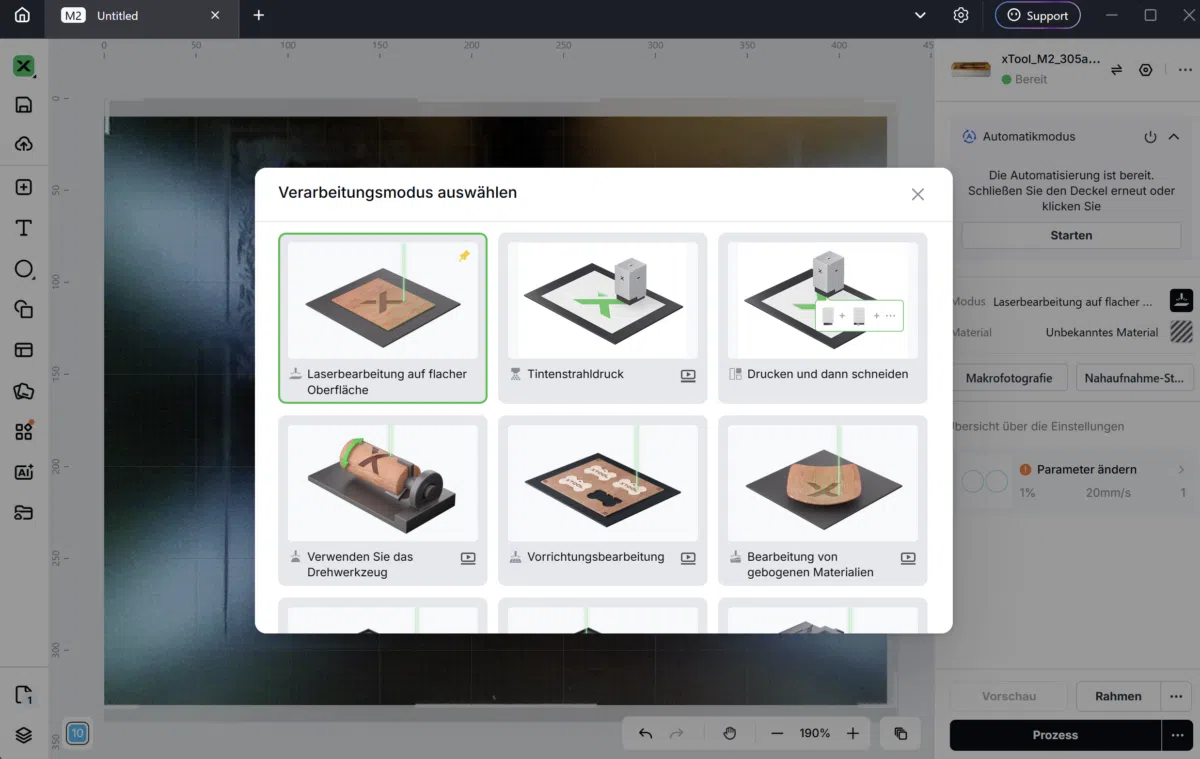Screen dimensions: 1200x759
Task: Select the Tintenstrahldruck mode card
Action: pyautogui.click(x=603, y=318)
